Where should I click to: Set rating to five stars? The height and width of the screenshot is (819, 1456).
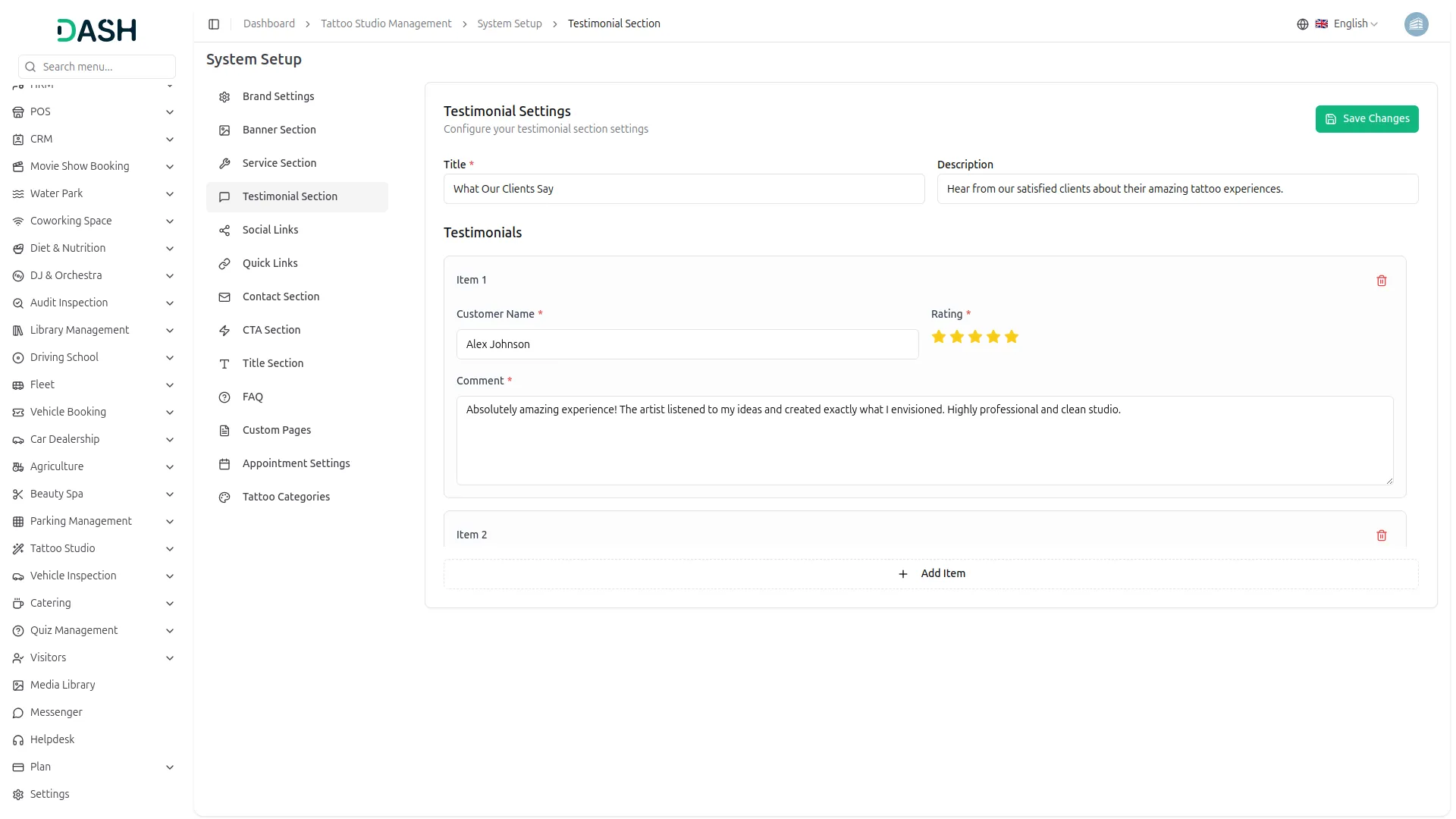click(x=1012, y=337)
